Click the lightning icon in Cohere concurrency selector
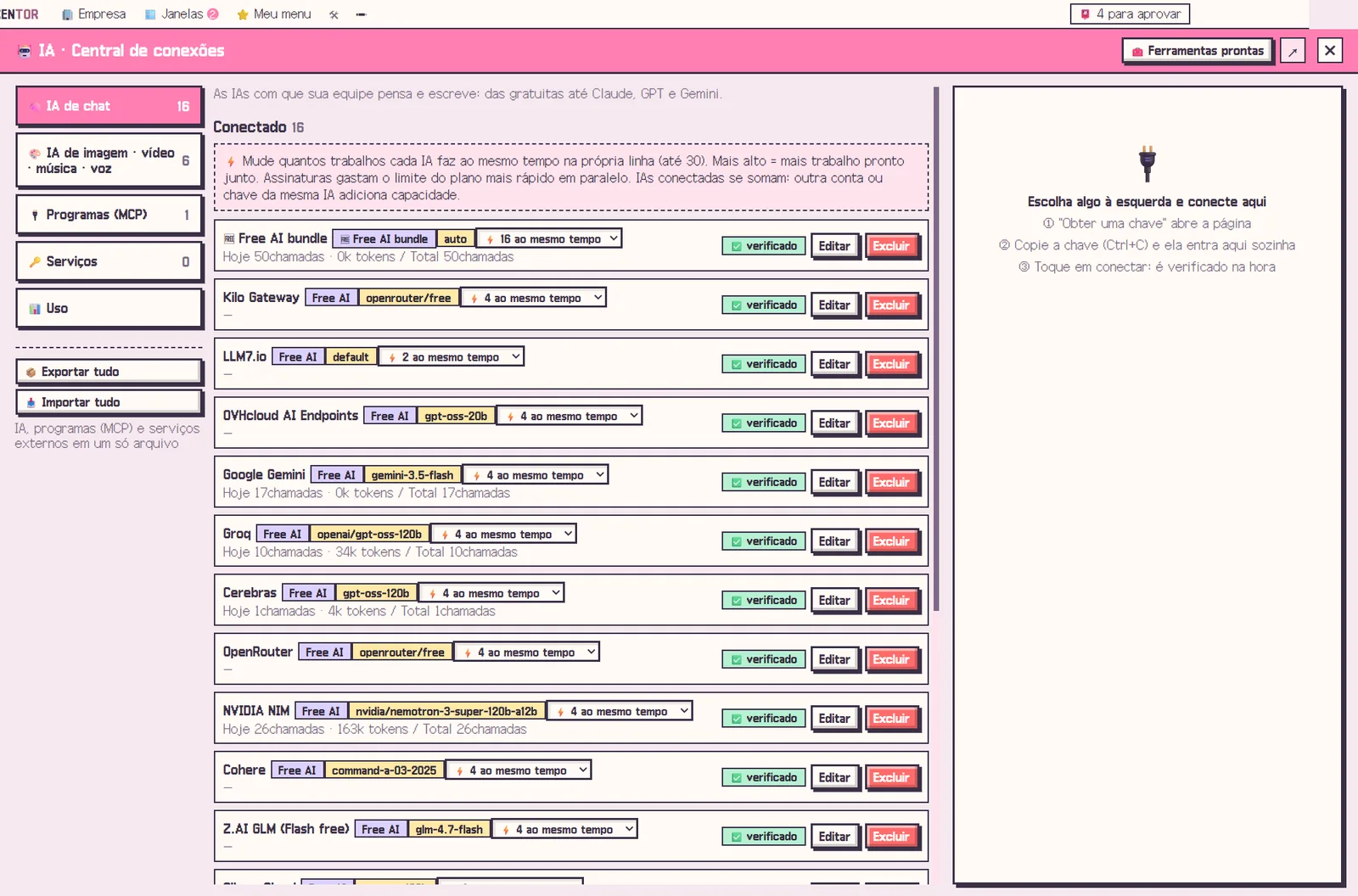The image size is (1358, 896). [459, 771]
